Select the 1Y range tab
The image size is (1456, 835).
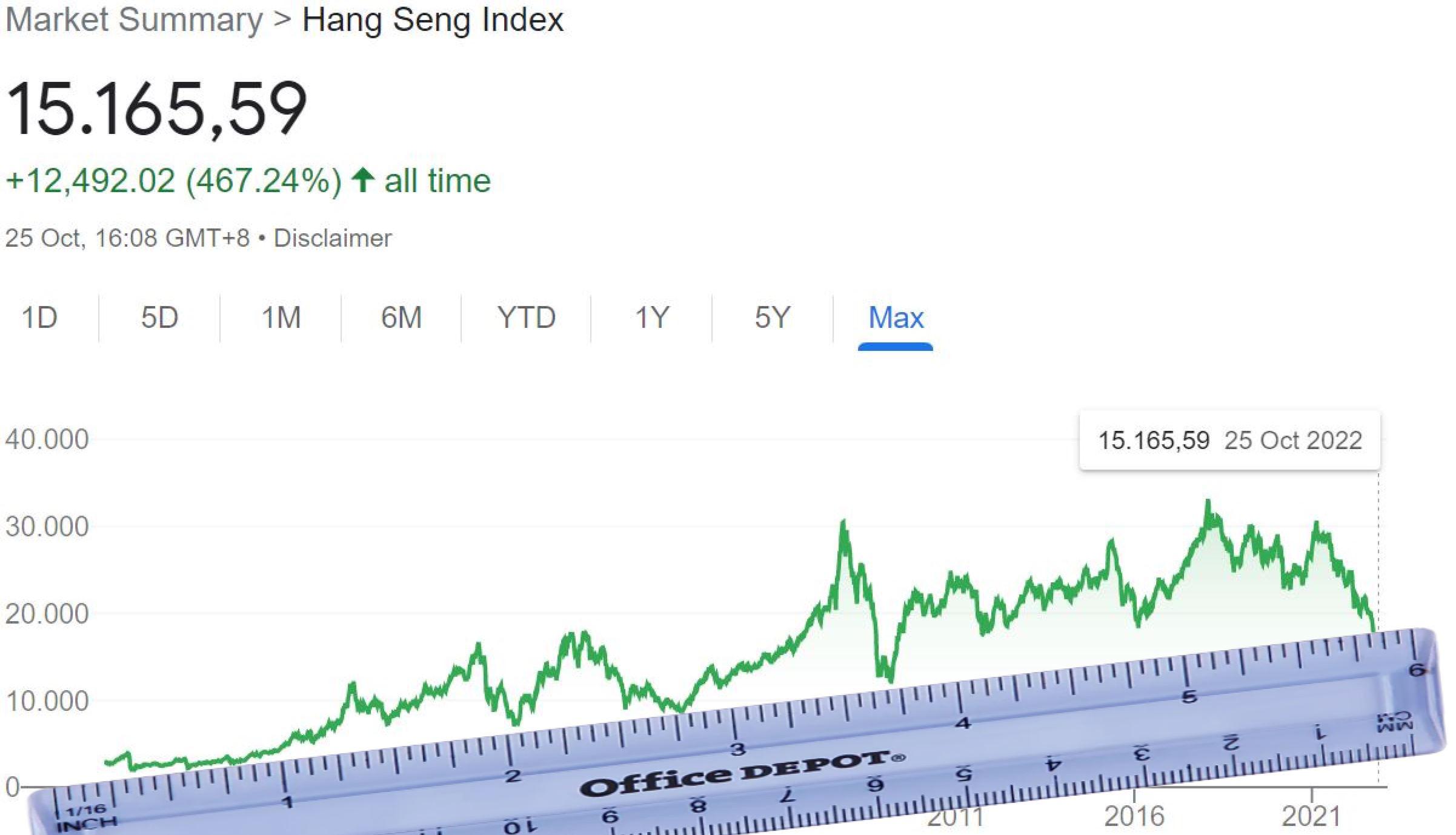(651, 318)
